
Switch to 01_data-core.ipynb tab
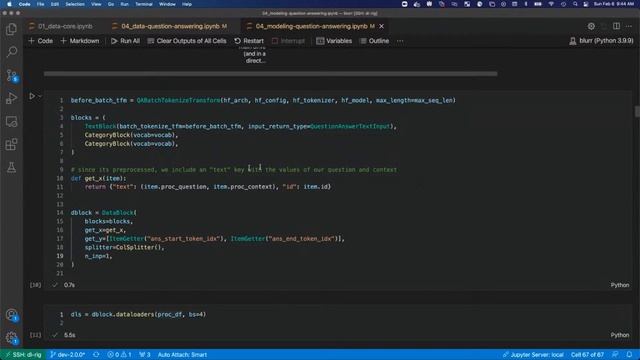(x=60, y=26)
